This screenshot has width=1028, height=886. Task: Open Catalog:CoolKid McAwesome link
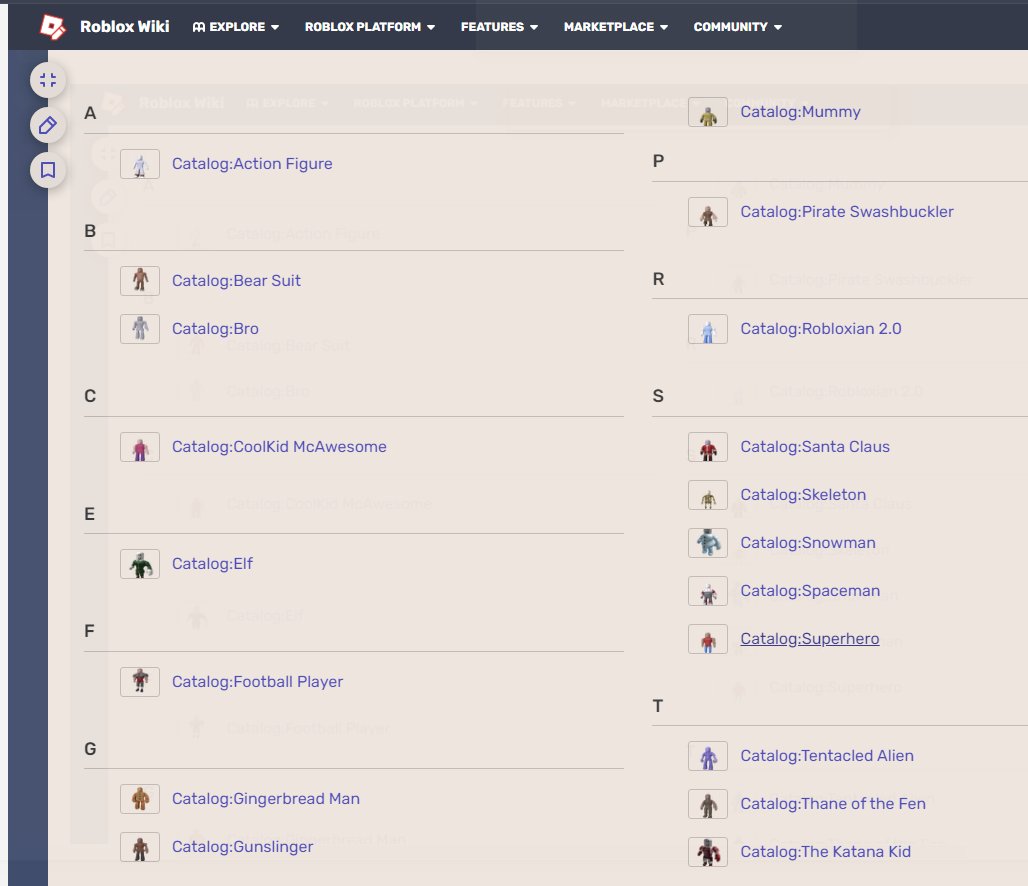click(279, 447)
